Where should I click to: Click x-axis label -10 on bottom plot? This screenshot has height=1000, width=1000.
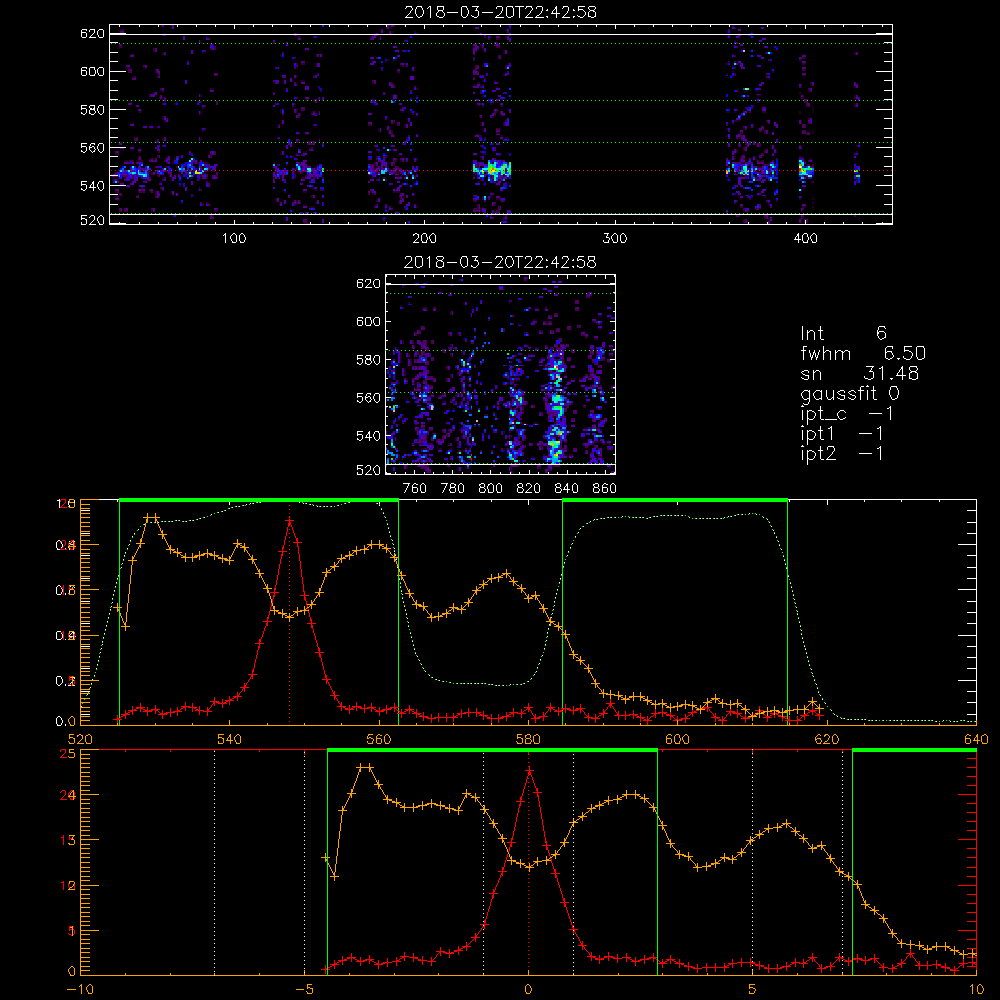80,990
